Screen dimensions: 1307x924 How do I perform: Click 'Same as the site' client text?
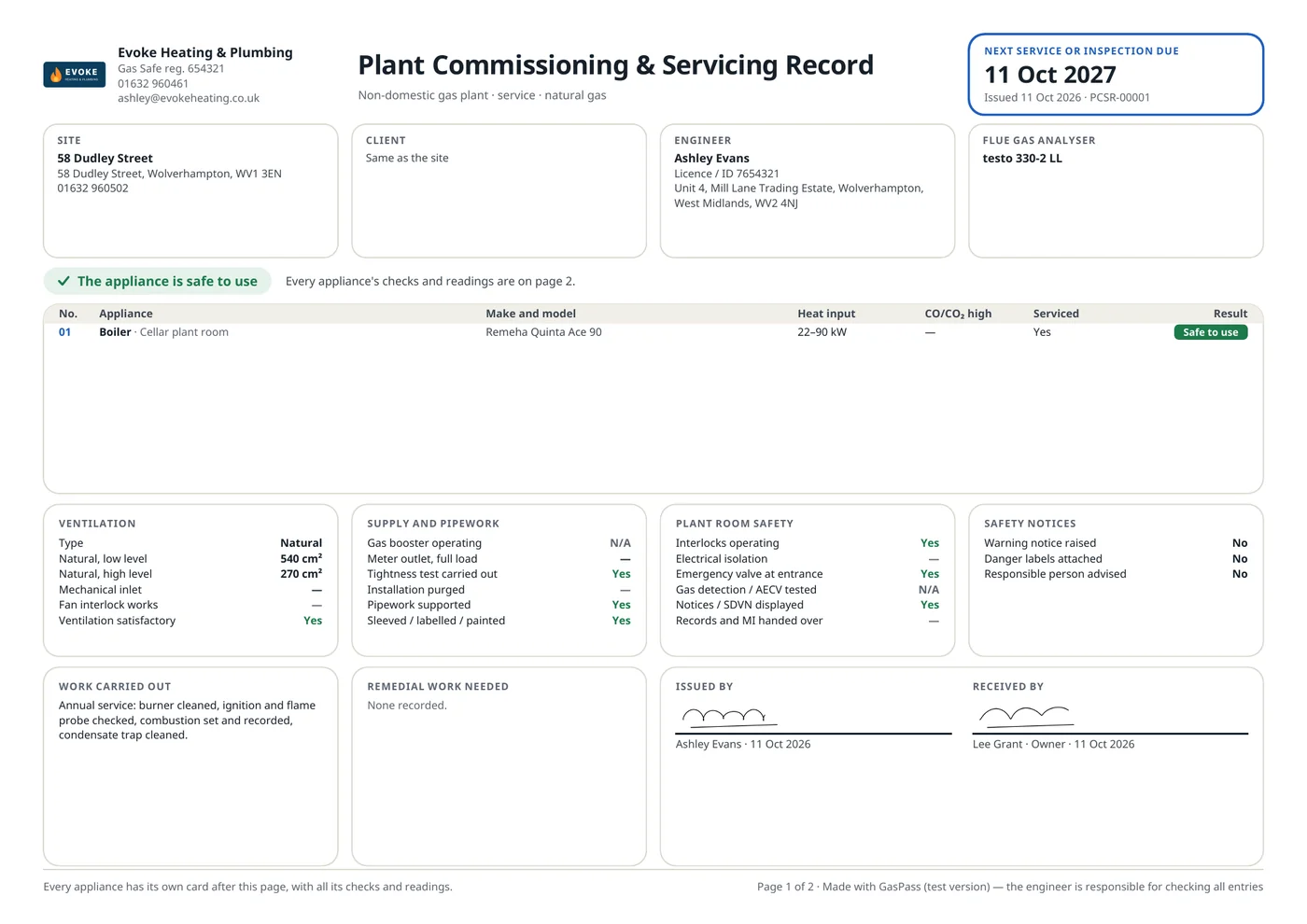click(407, 159)
